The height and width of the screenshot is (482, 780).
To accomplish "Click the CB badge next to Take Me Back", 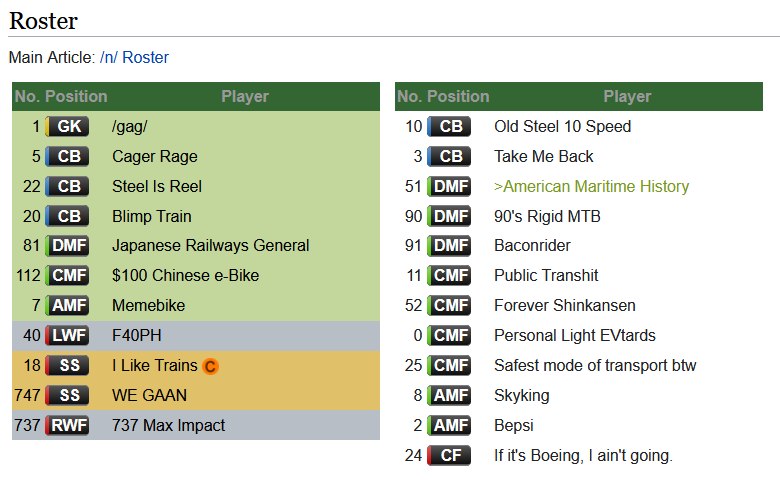I will (x=449, y=156).
